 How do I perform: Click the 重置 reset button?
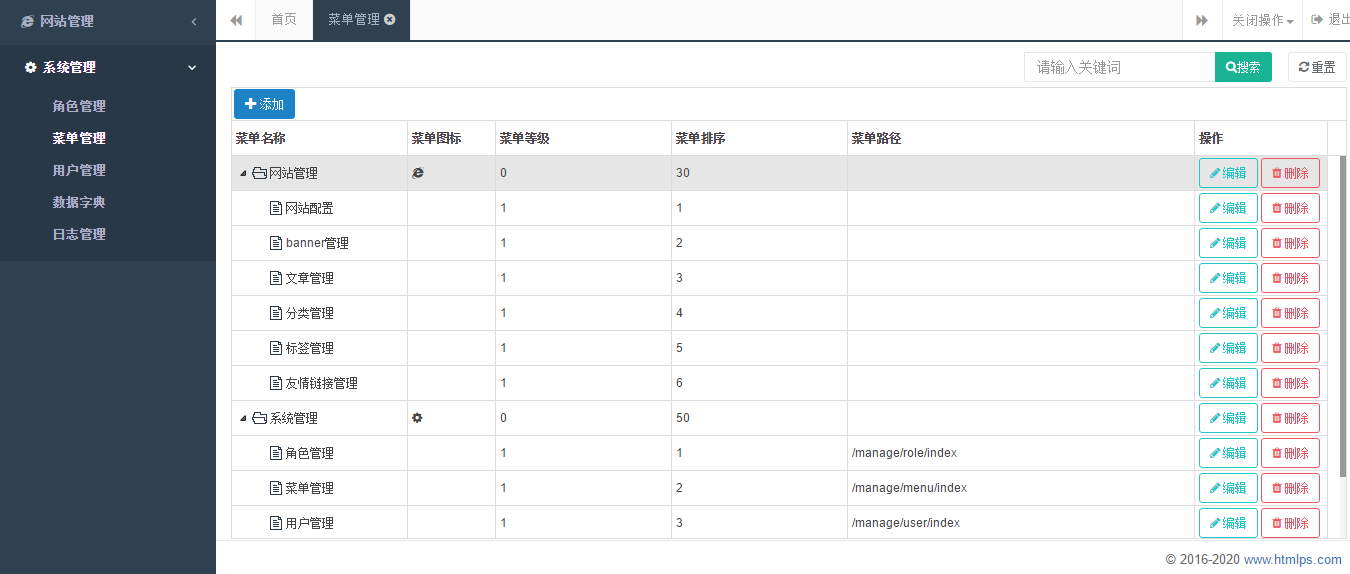pyautogui.click(x=1317, y=67)
